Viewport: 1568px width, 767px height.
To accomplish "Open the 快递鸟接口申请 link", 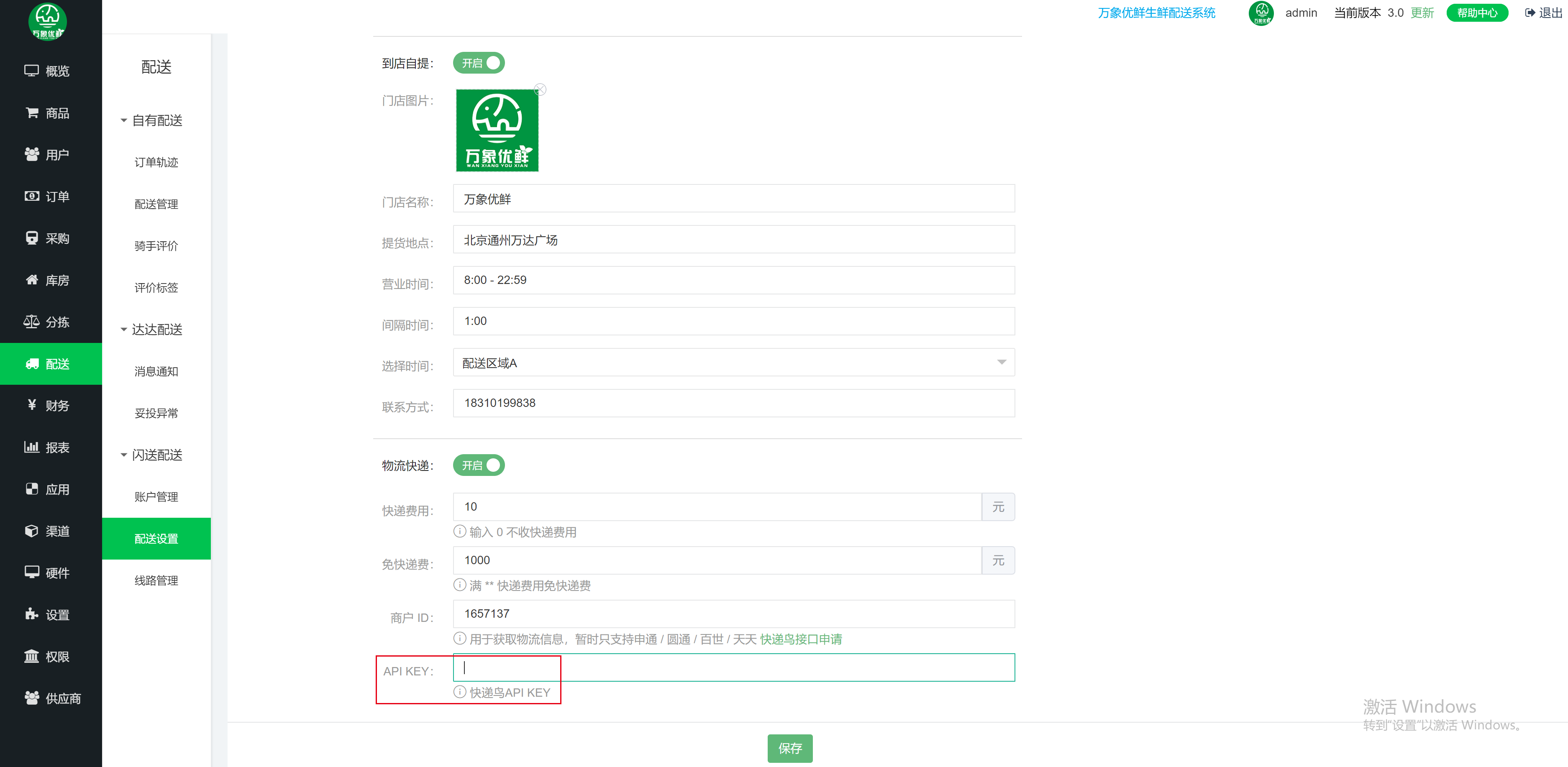I will 800,639.
